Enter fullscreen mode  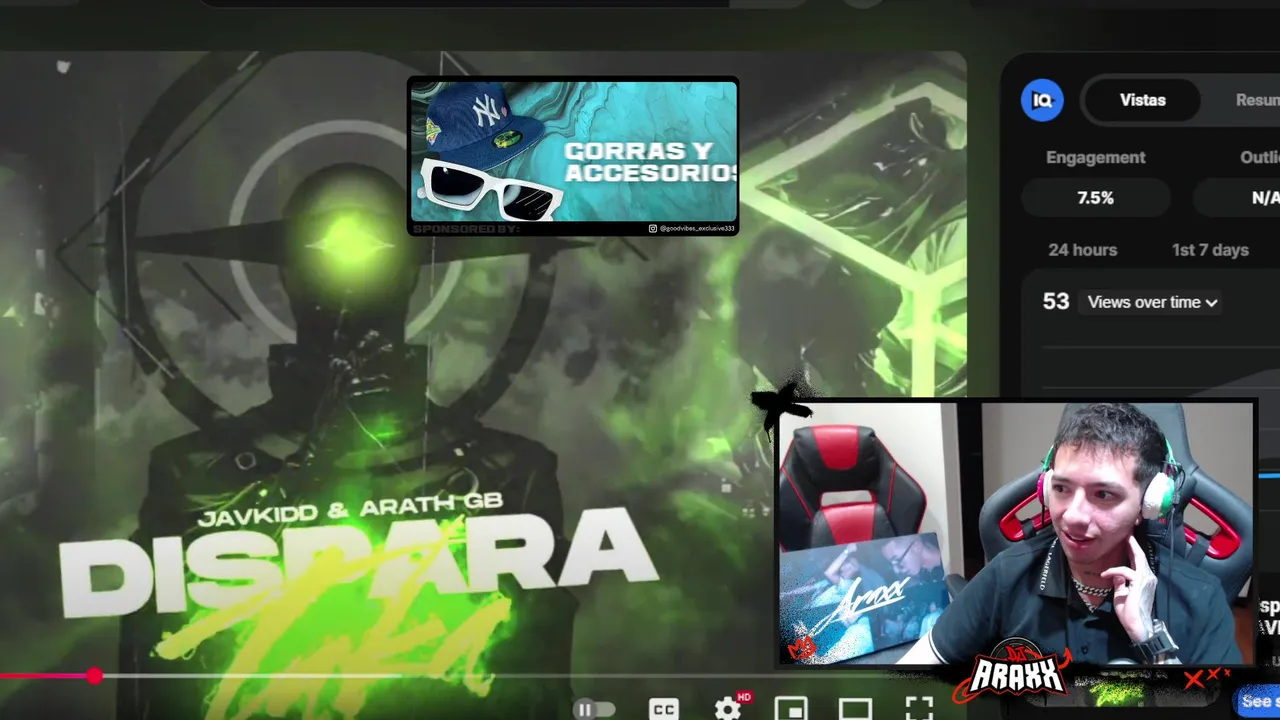point(919,708)
